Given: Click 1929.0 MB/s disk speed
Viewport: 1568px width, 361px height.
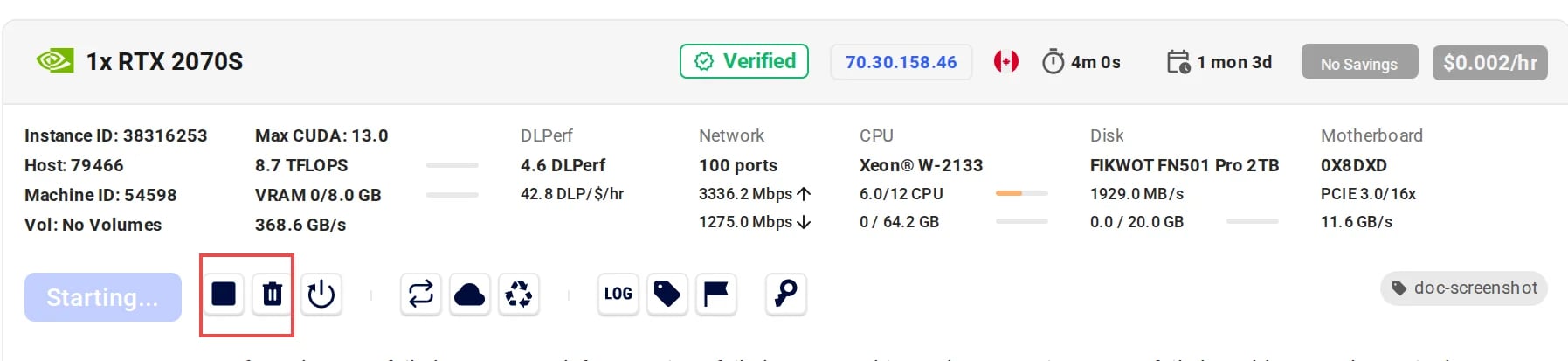Looking at the screenshot, I should pyautogui.click(x=1137, y=193).
